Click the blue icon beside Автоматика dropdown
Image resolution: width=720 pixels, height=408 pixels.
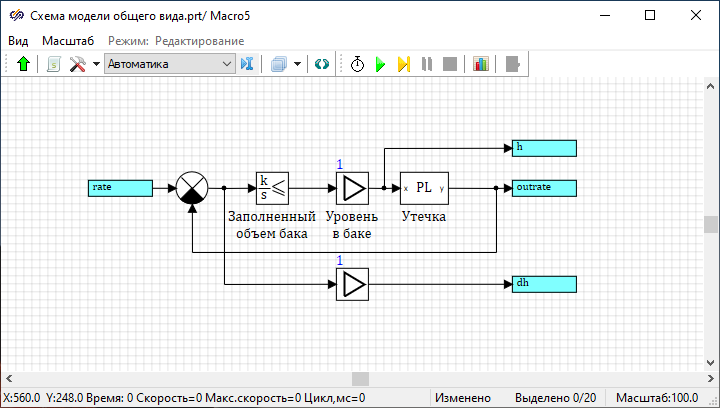click(248, 64)
